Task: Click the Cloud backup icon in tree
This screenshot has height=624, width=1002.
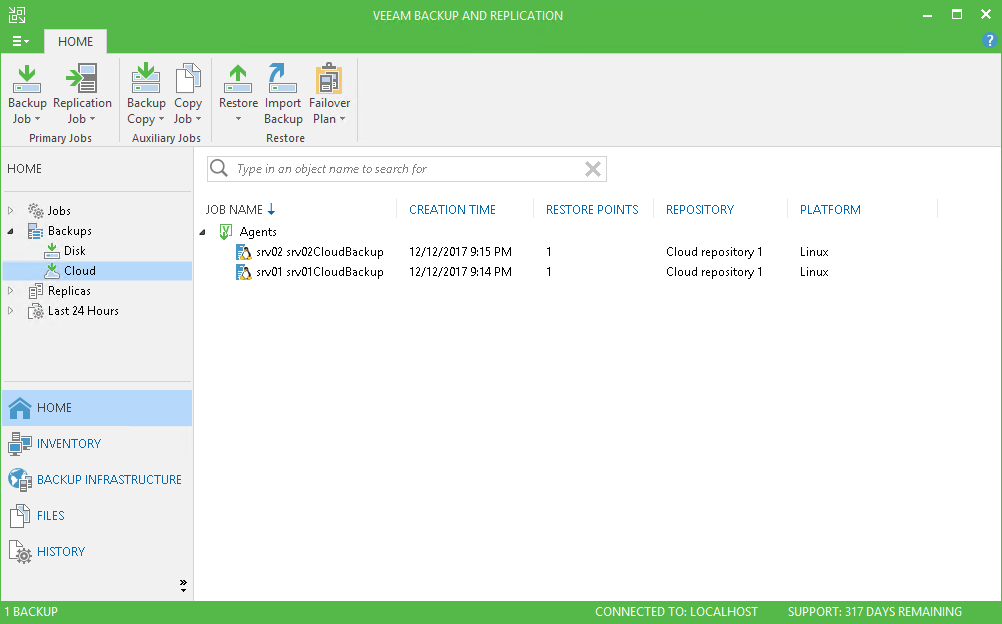Action: (52, 270)
